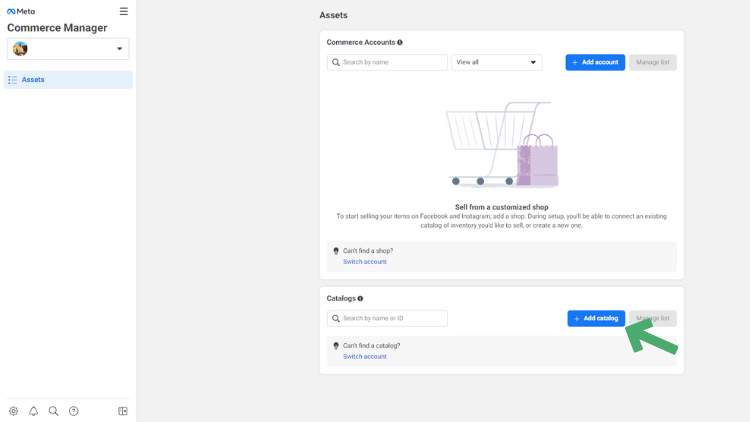Follow Switch account link under Can't find a catalog

tap(364, 356)
